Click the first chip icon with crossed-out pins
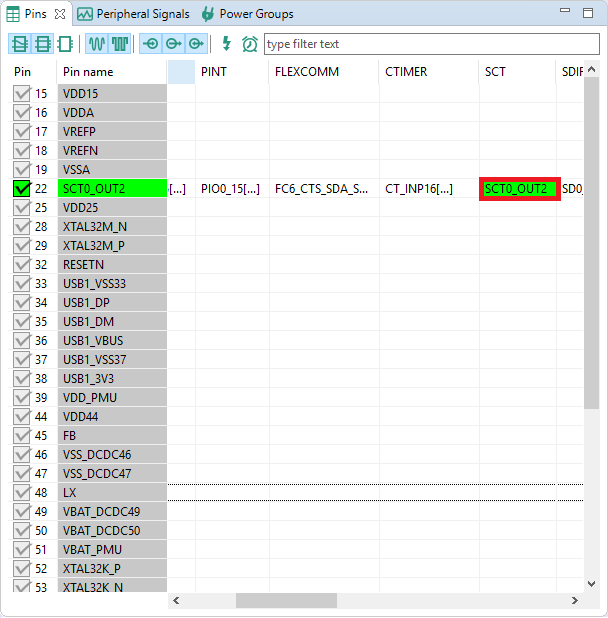Viewport: 608px width, 618px height. [20, 44]
